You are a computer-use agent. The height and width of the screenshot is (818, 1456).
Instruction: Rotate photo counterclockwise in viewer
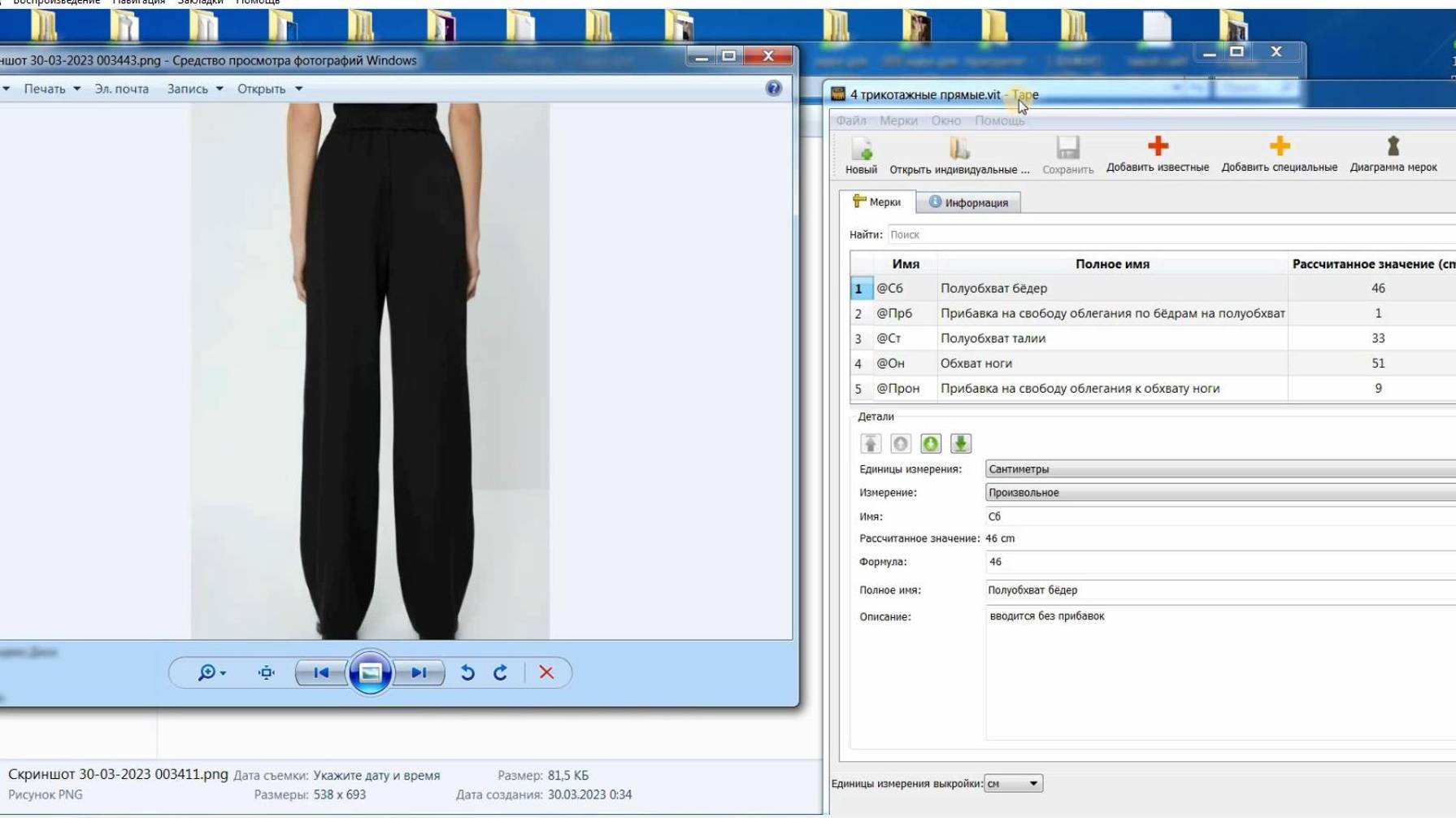pos(467,672)
